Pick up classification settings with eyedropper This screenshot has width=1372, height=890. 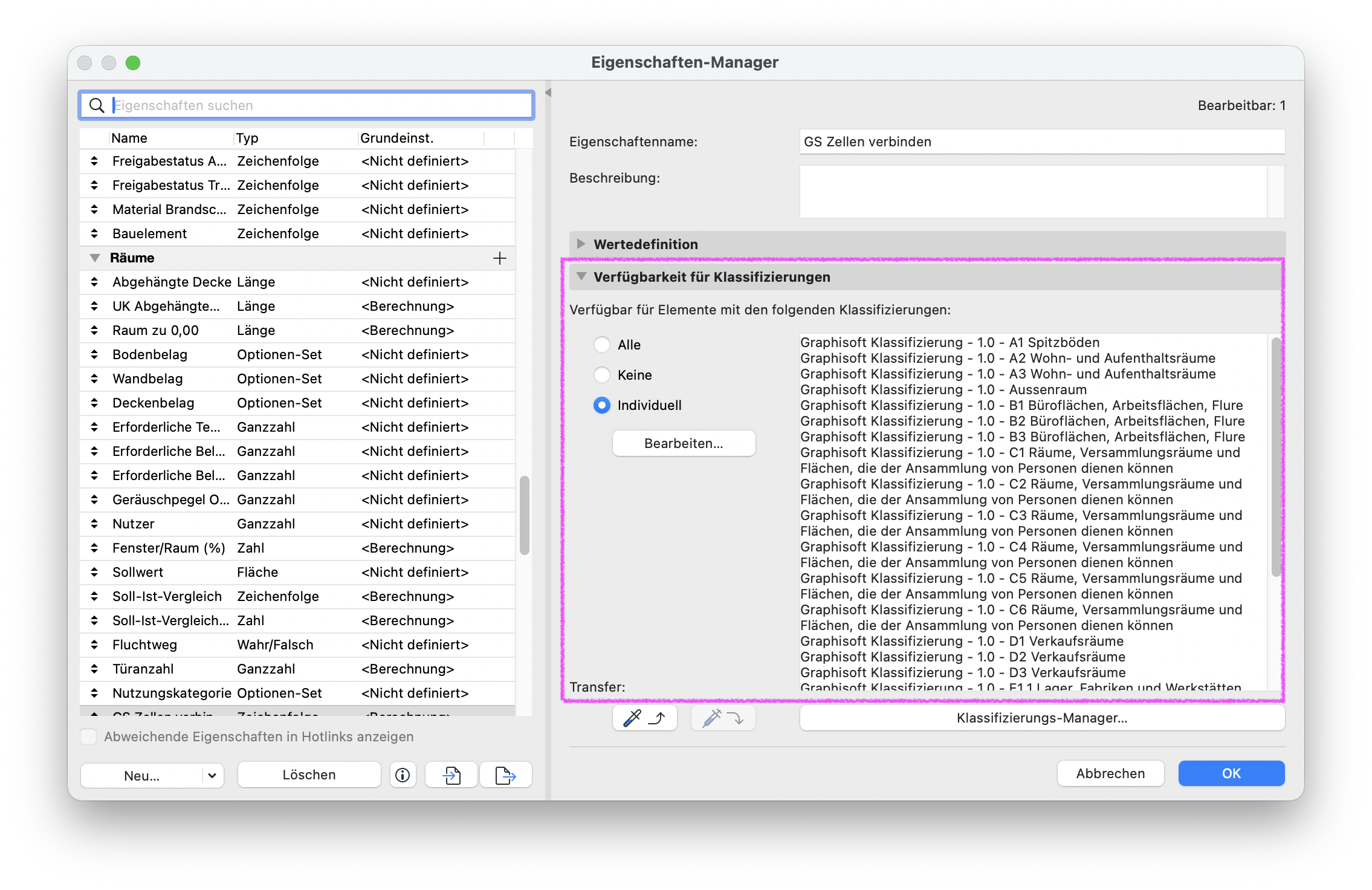click(x=644, y=718)
